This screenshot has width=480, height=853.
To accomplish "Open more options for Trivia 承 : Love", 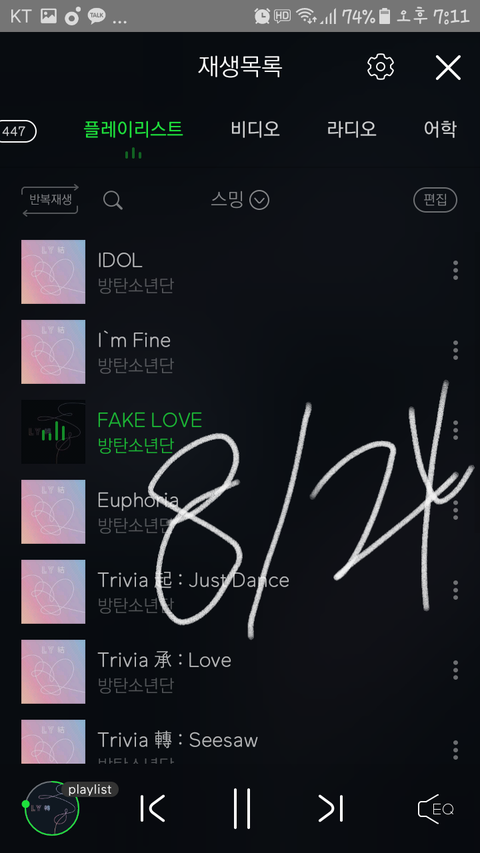I will coord(456,670).
